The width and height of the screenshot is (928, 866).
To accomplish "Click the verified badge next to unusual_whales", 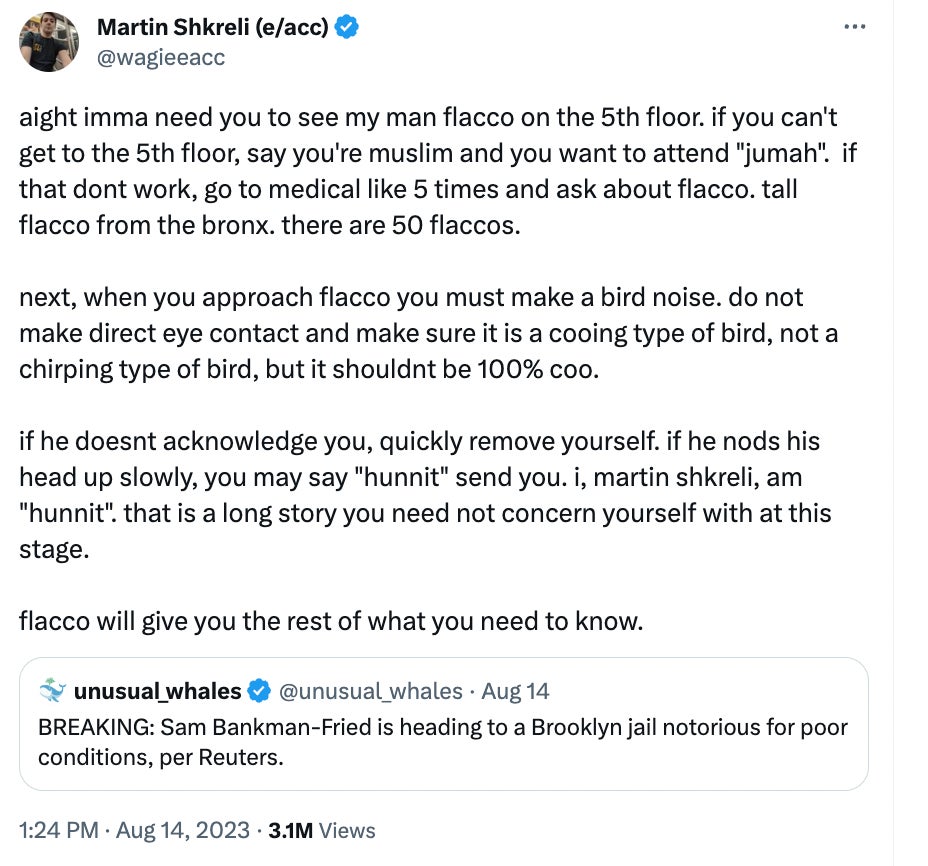I will 259,691.
